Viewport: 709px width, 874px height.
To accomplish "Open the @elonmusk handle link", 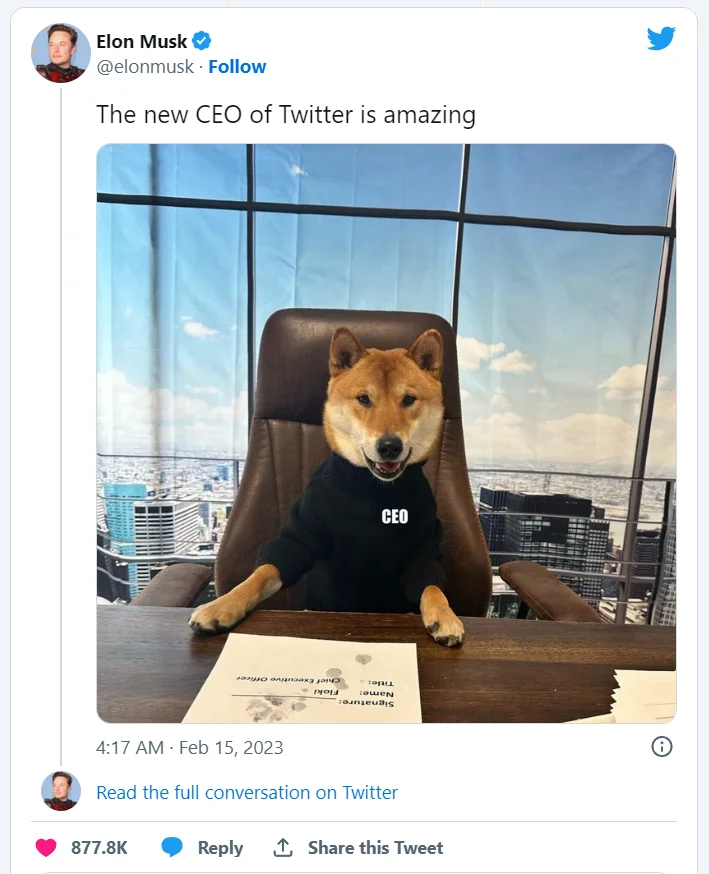I will (145, 66).
